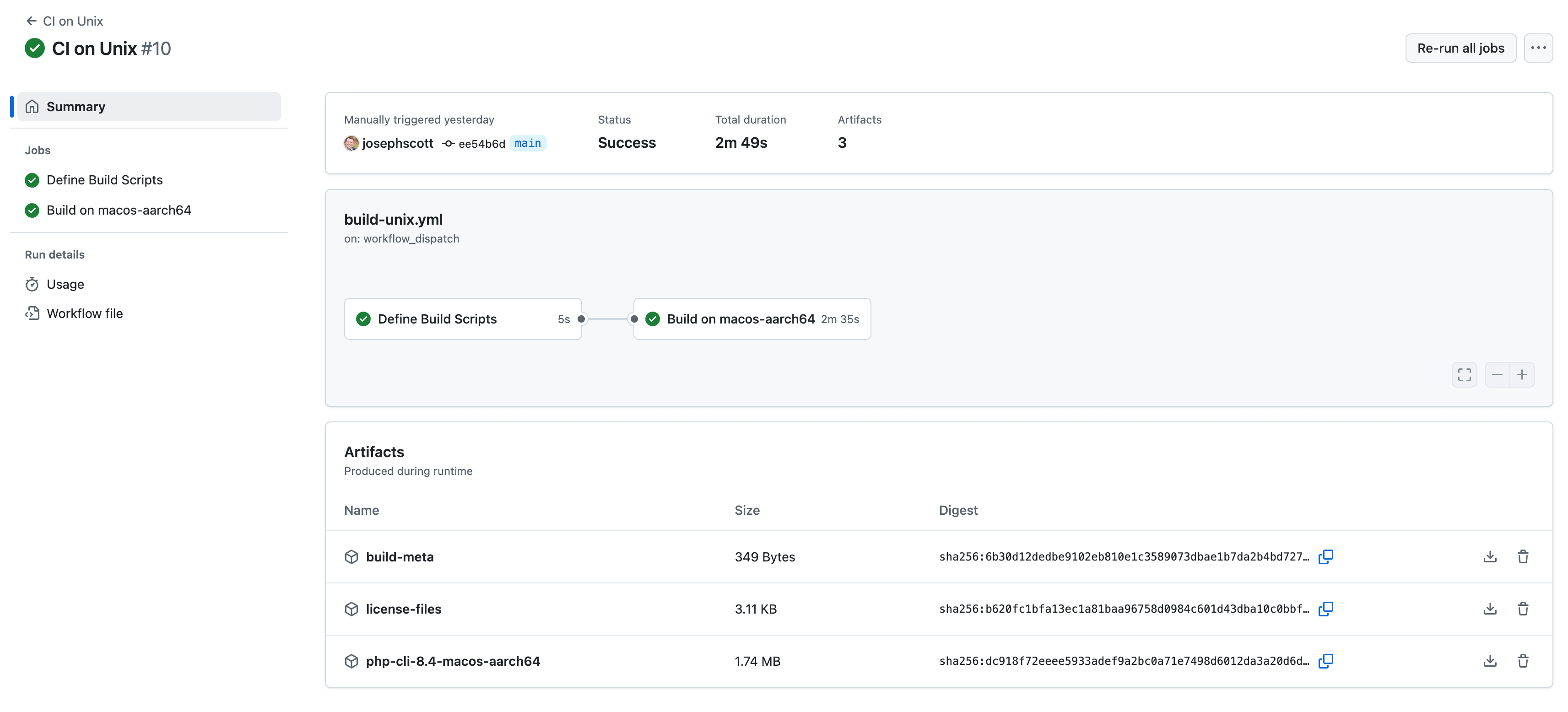Copy the build-meta digest
The width and height of the screenshot is (1568, 712).
click(1326, 556)
